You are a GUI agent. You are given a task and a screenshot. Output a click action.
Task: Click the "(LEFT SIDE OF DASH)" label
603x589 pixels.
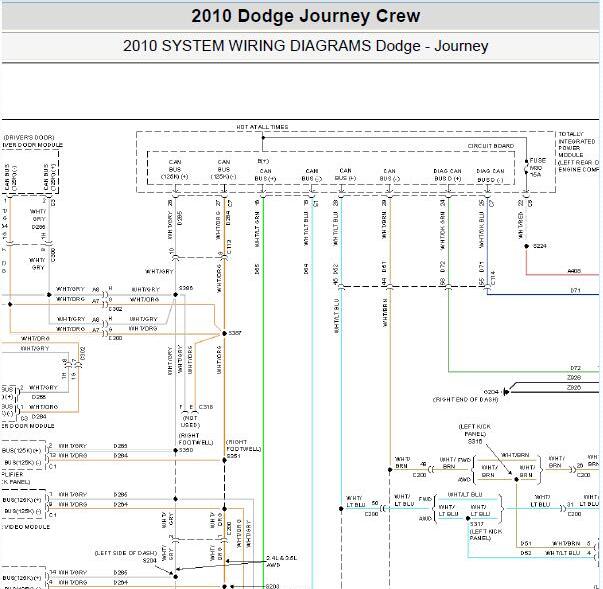126,553
